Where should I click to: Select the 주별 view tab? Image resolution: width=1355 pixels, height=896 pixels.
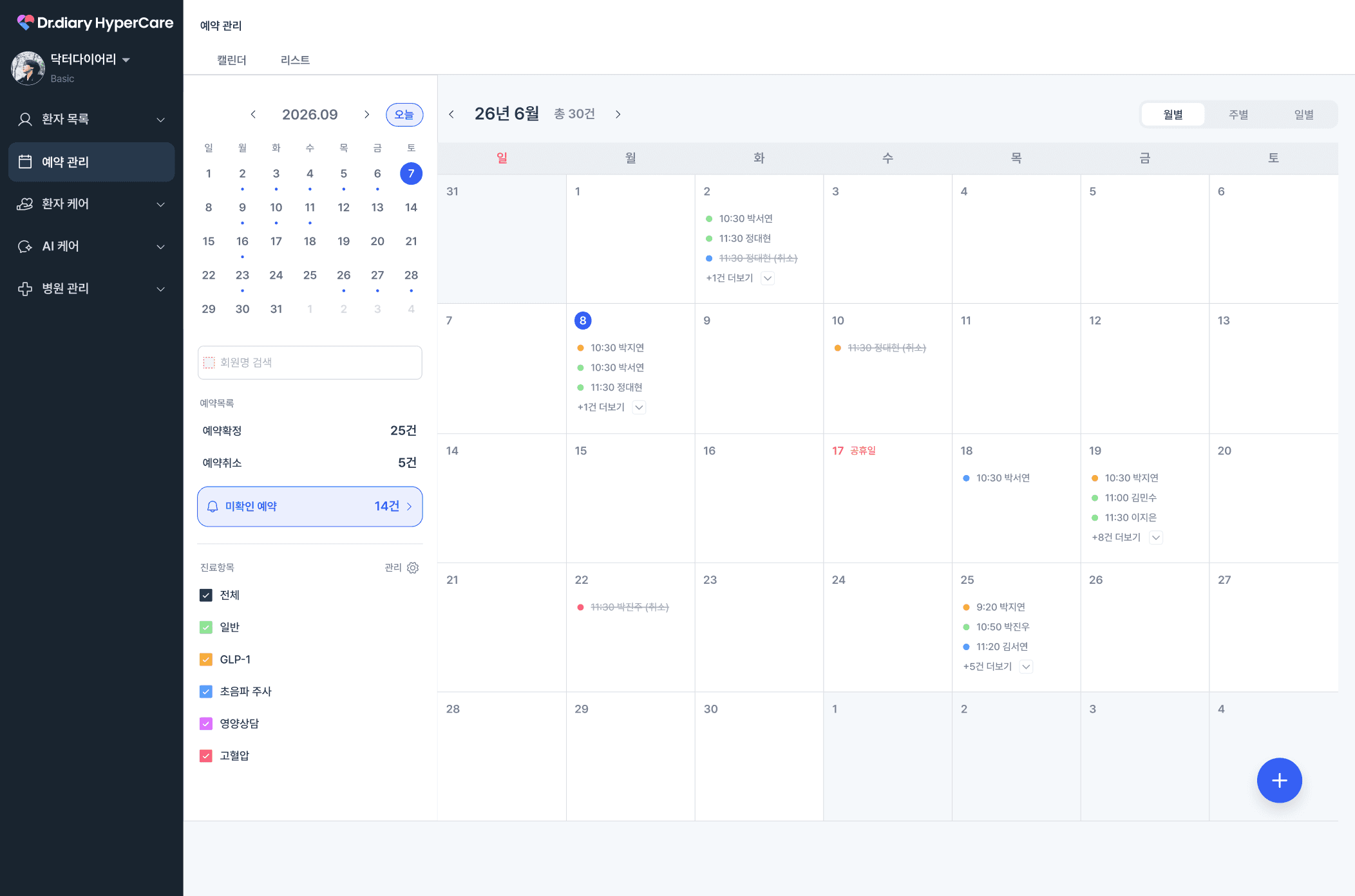(1238, 115)
